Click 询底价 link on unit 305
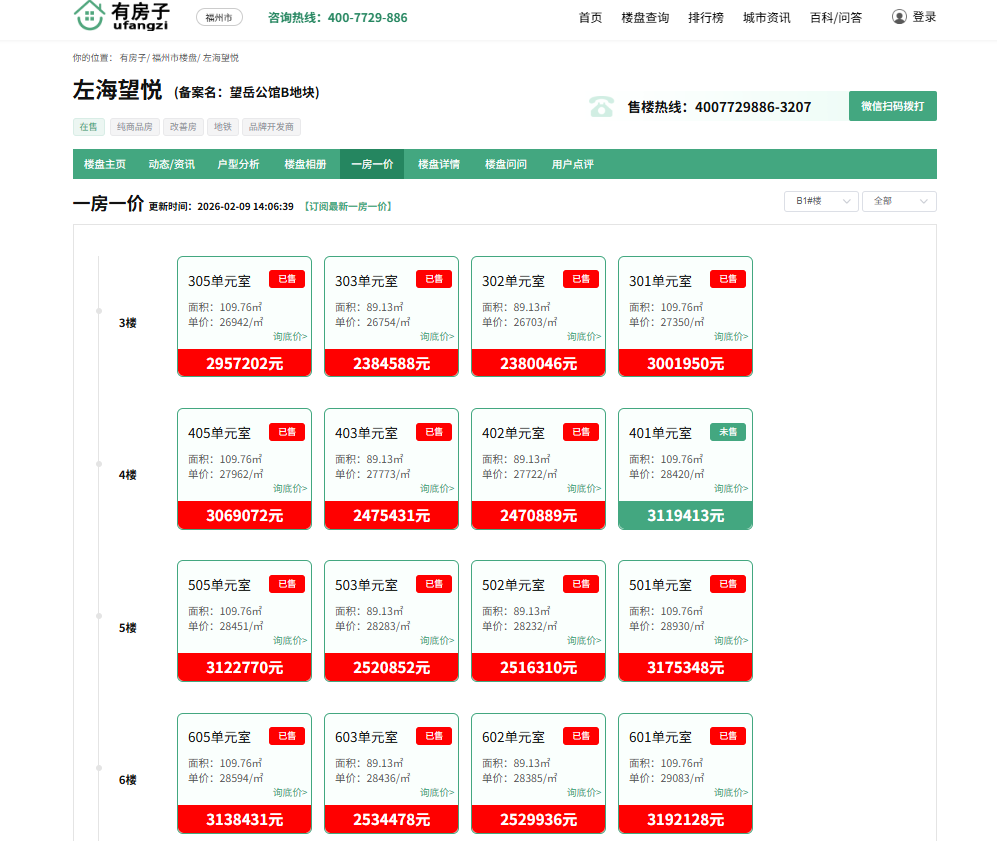This screenshot has width=997, height=841. click(x=290, y=337)
